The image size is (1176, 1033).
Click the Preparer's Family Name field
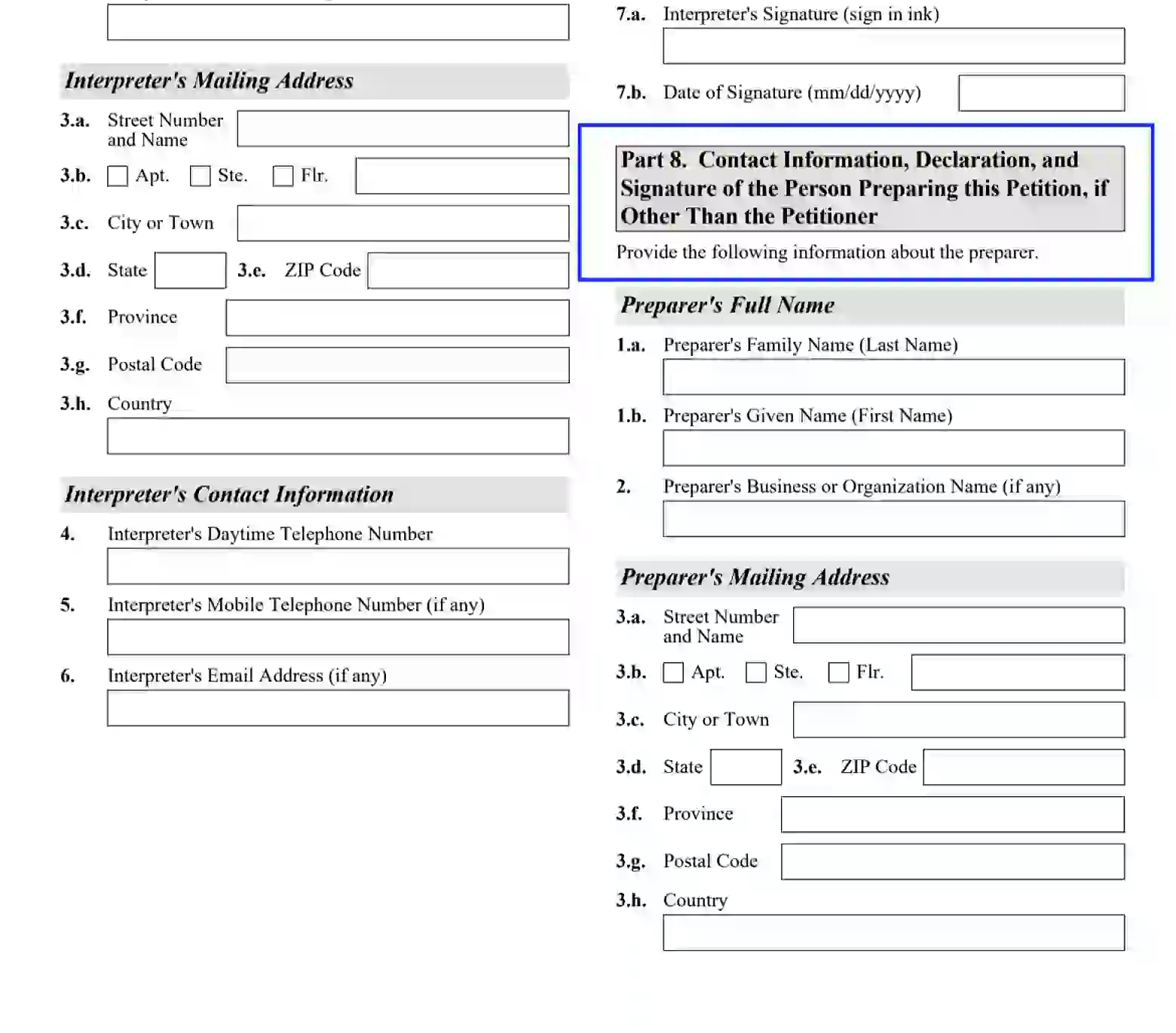click(x=893, y=376)
